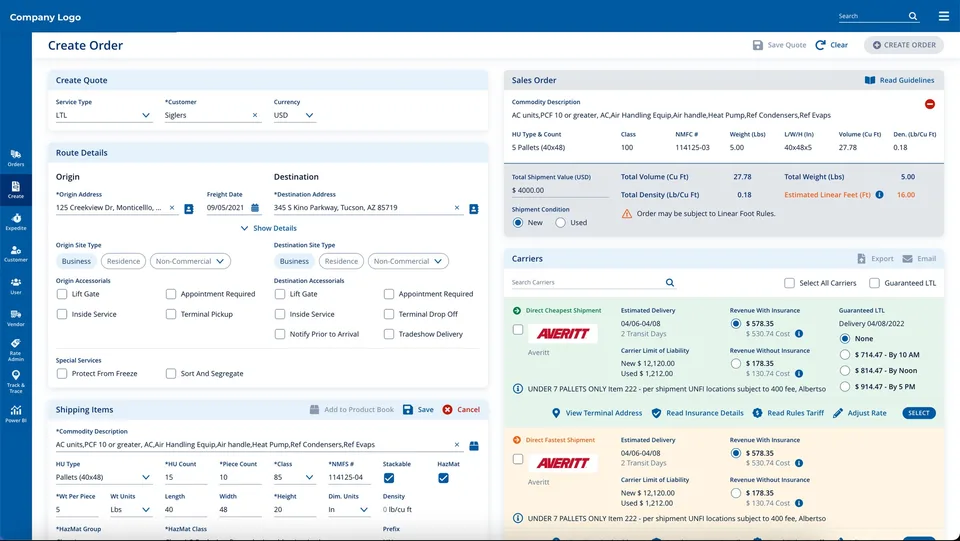Open the Wt Units Lbs dropdown

(130, 509)
